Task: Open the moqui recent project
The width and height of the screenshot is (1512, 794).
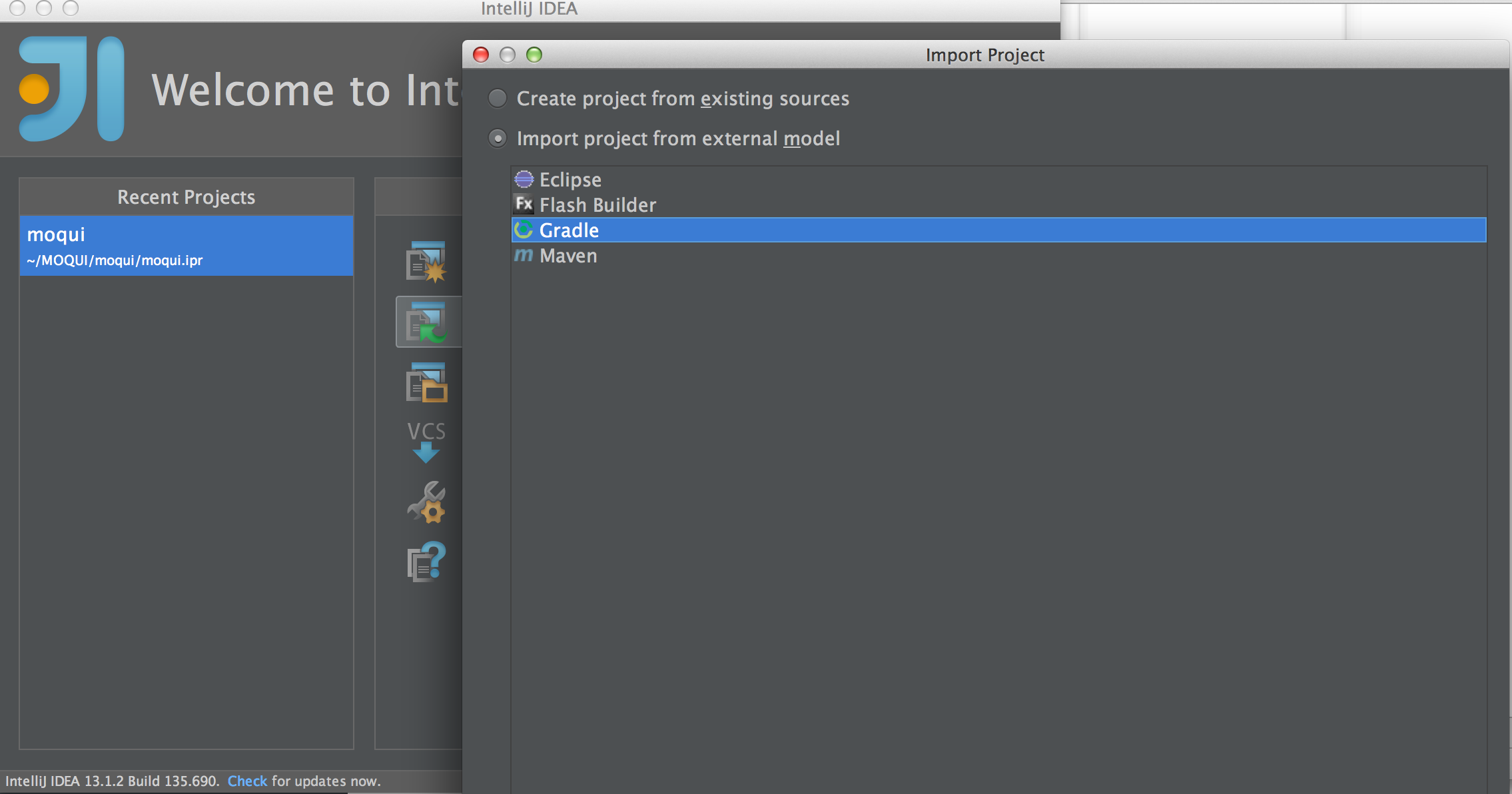Action: [x=187, y=245]
